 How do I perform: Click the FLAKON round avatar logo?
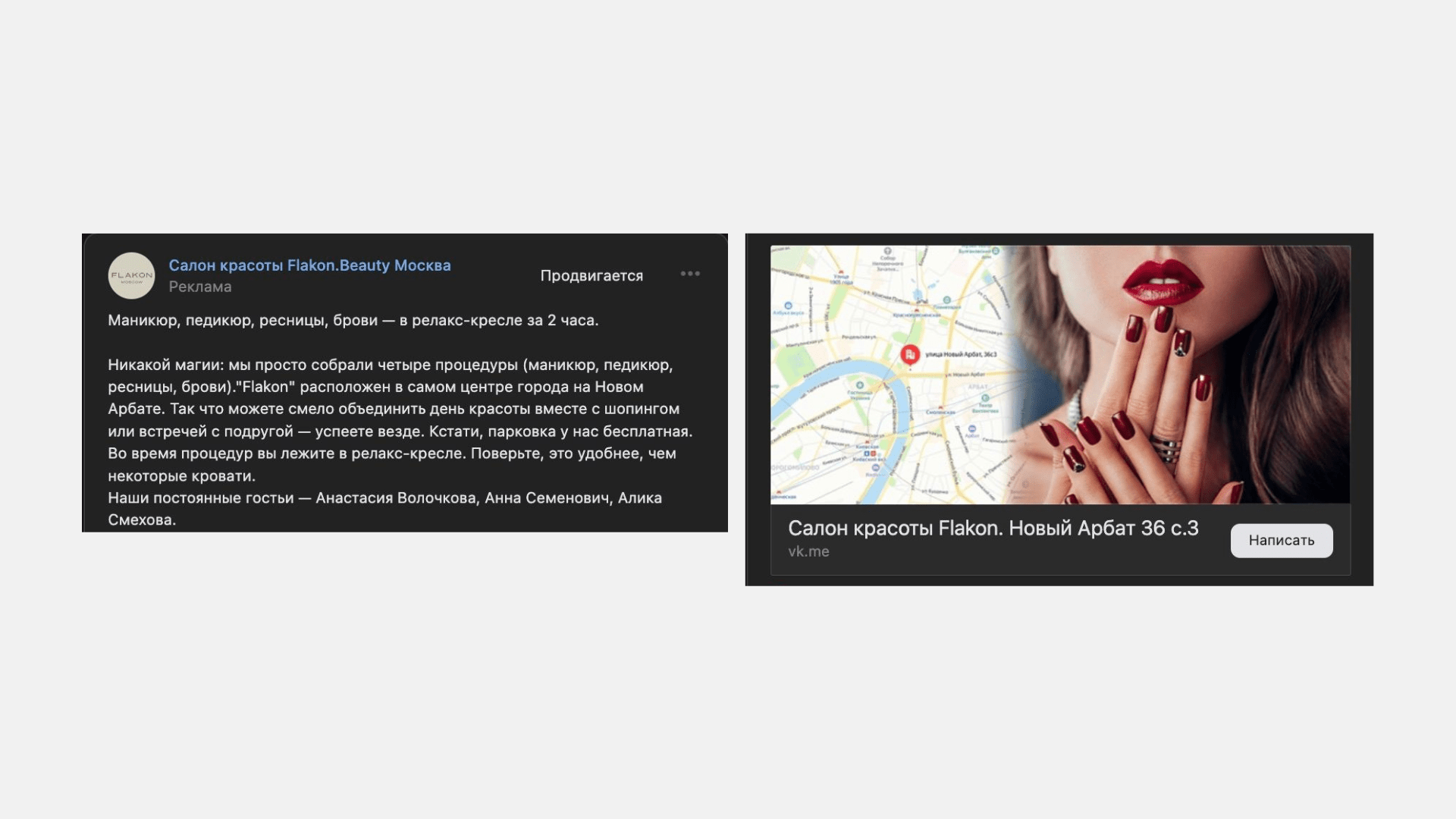(131, 275)
